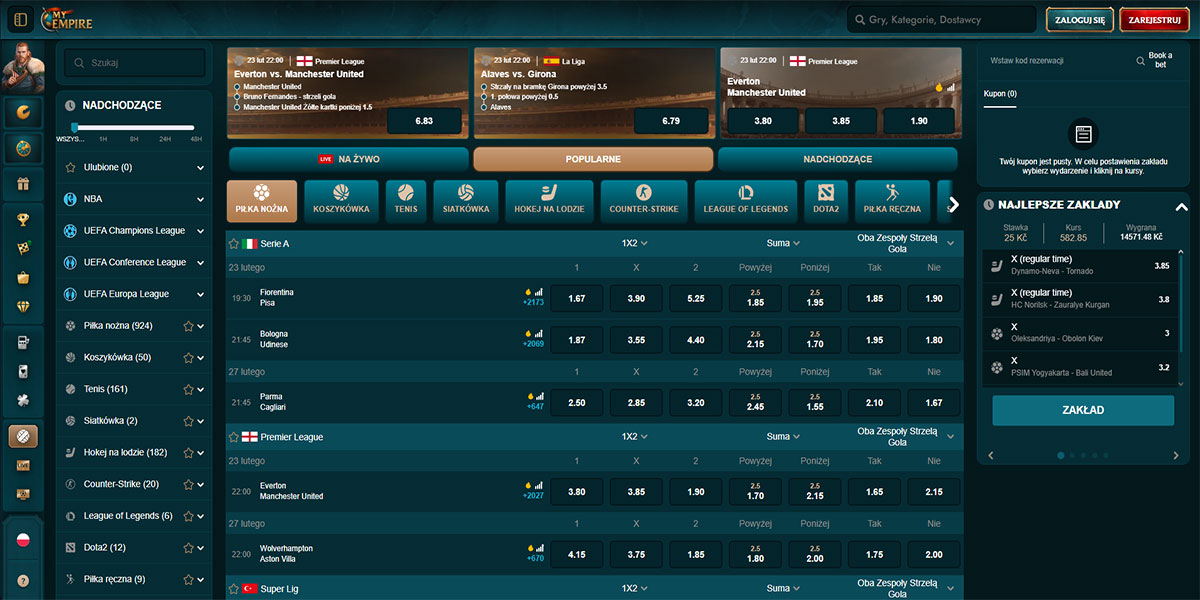Switch to the Nadchodzące tab
Image resolution: width=1200 pixels, height=600 pixels.
[838, 159]
